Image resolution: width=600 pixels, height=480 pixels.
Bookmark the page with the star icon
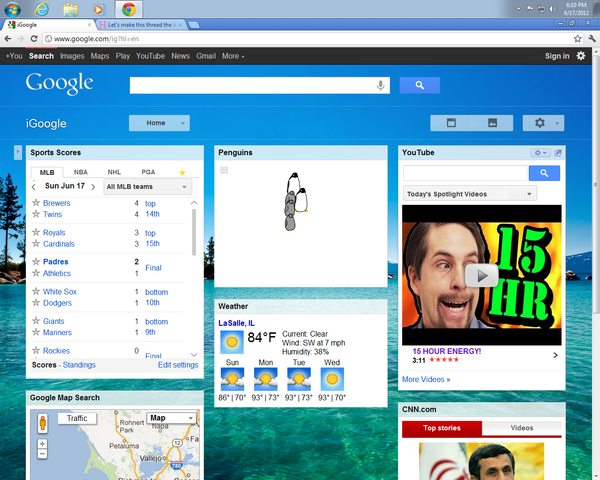[577, 39]
